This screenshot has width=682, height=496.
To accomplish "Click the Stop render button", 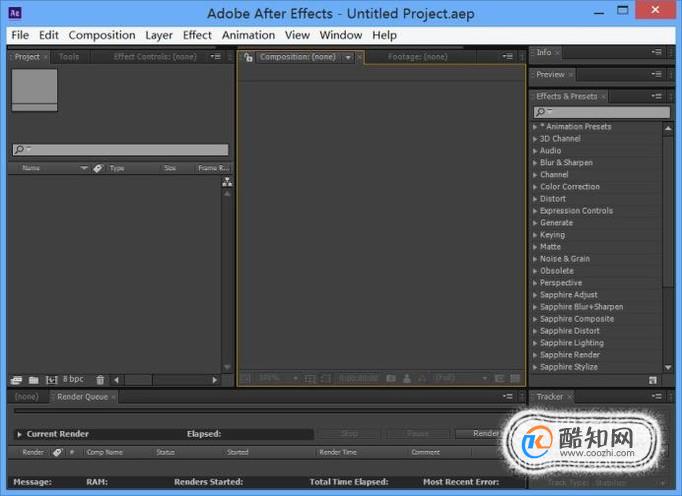I will [349, 434].
